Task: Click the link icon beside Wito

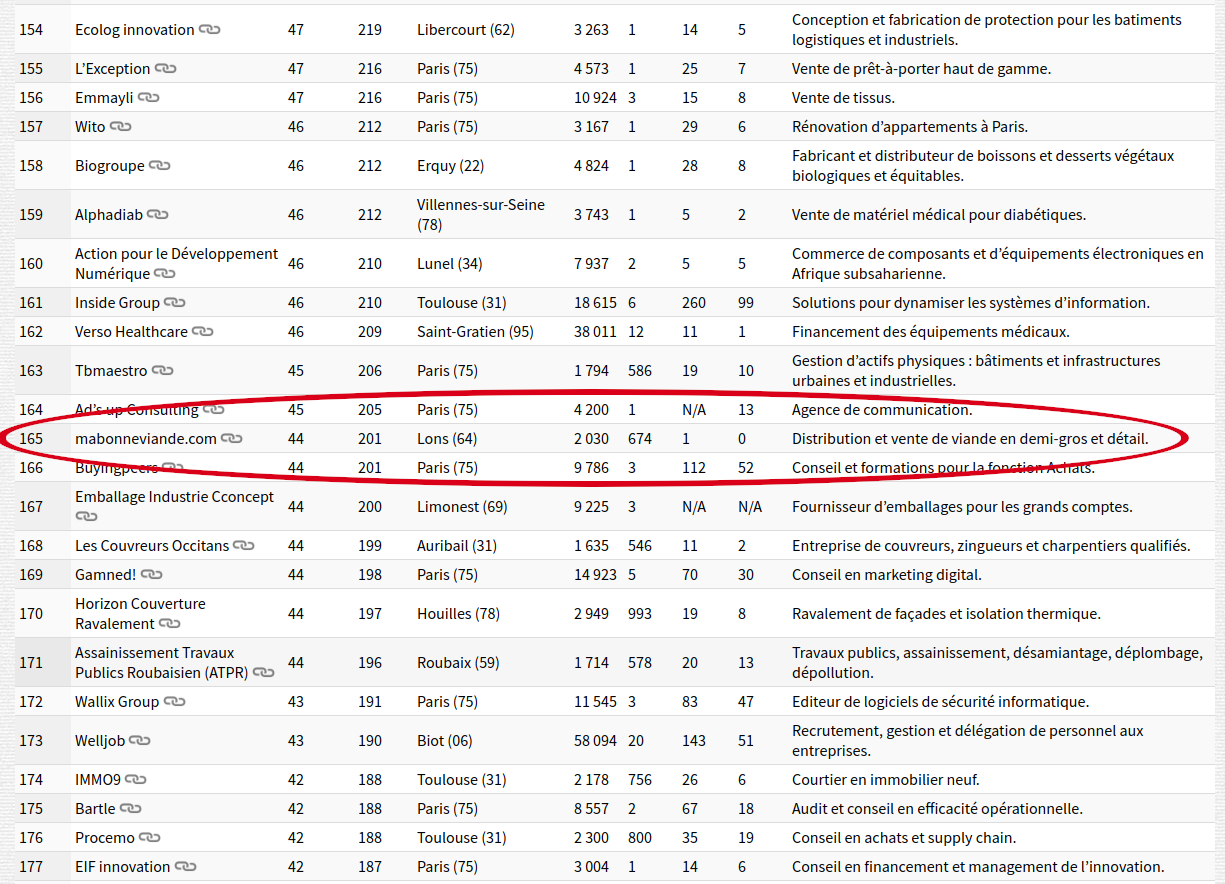Action: 120,127
